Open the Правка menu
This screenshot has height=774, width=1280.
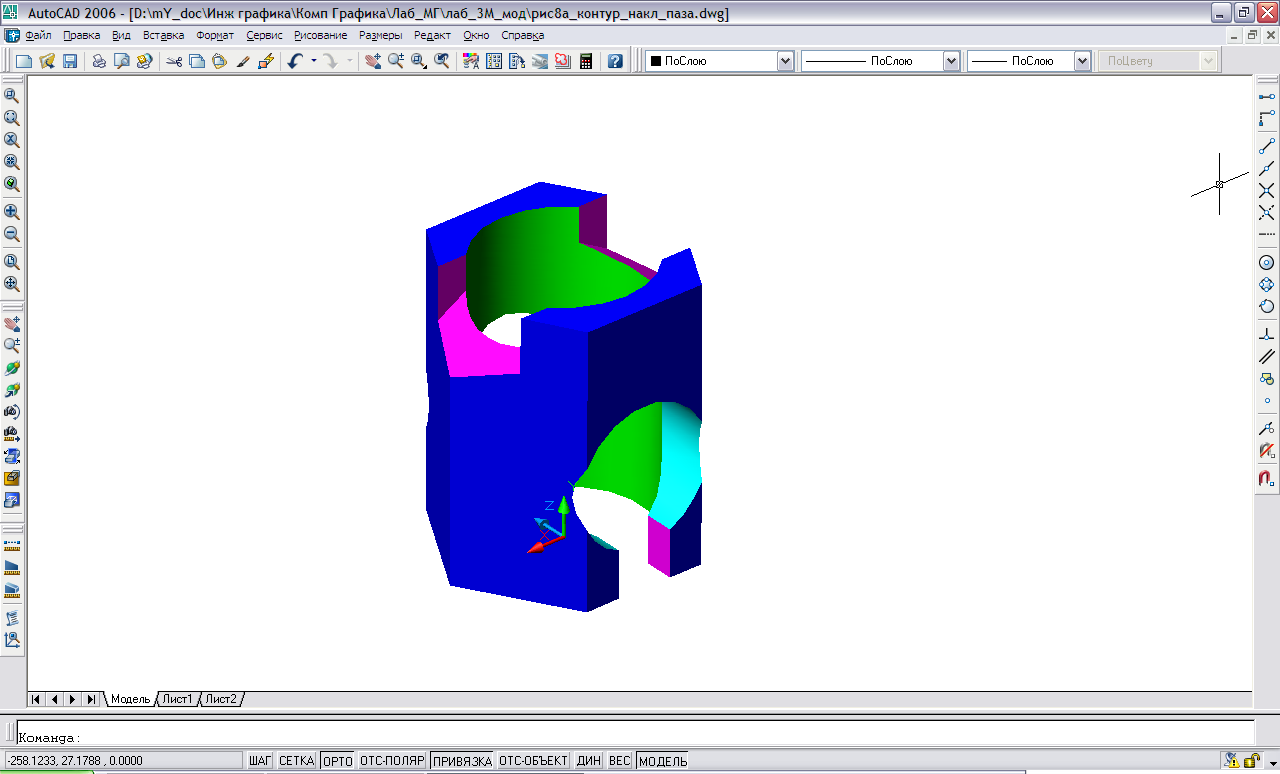pyautogui.click(x=82, y=35)
